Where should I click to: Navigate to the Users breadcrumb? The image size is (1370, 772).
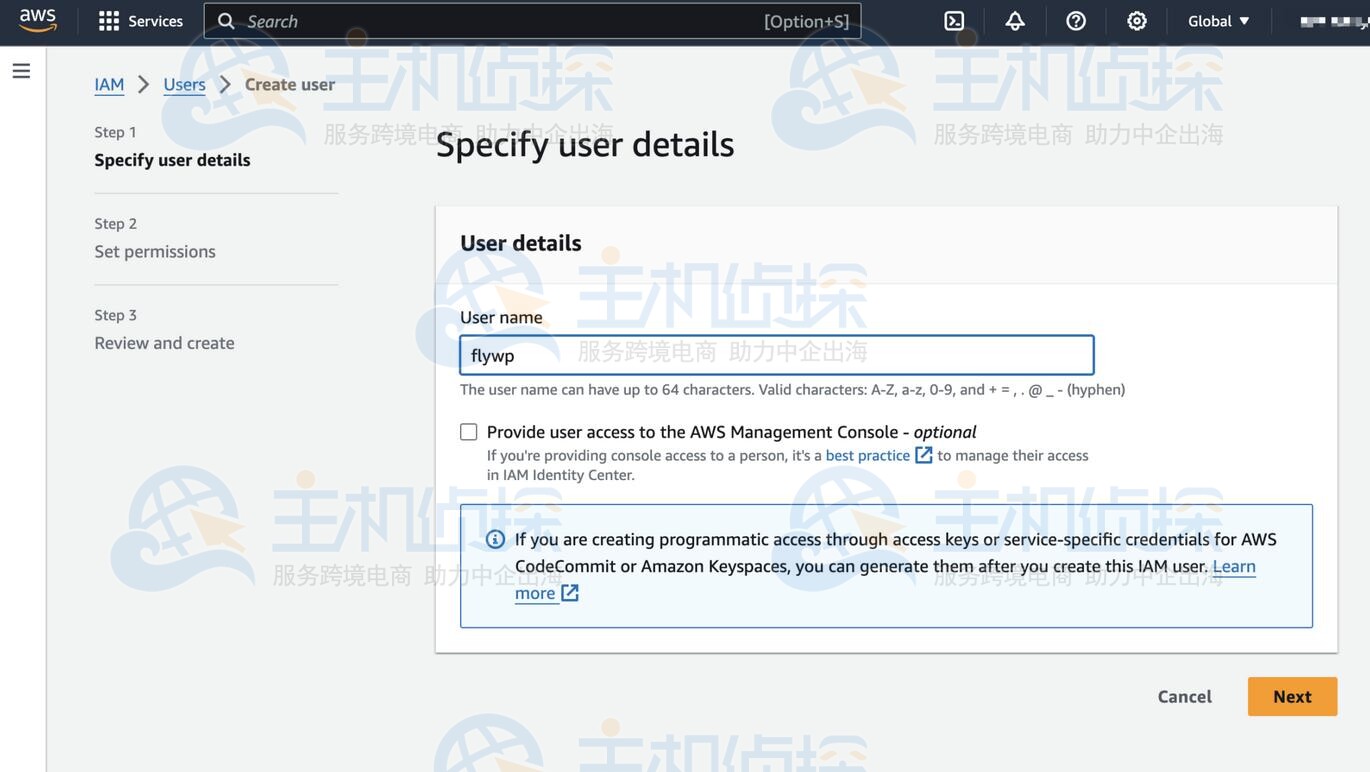pos(184,84)
